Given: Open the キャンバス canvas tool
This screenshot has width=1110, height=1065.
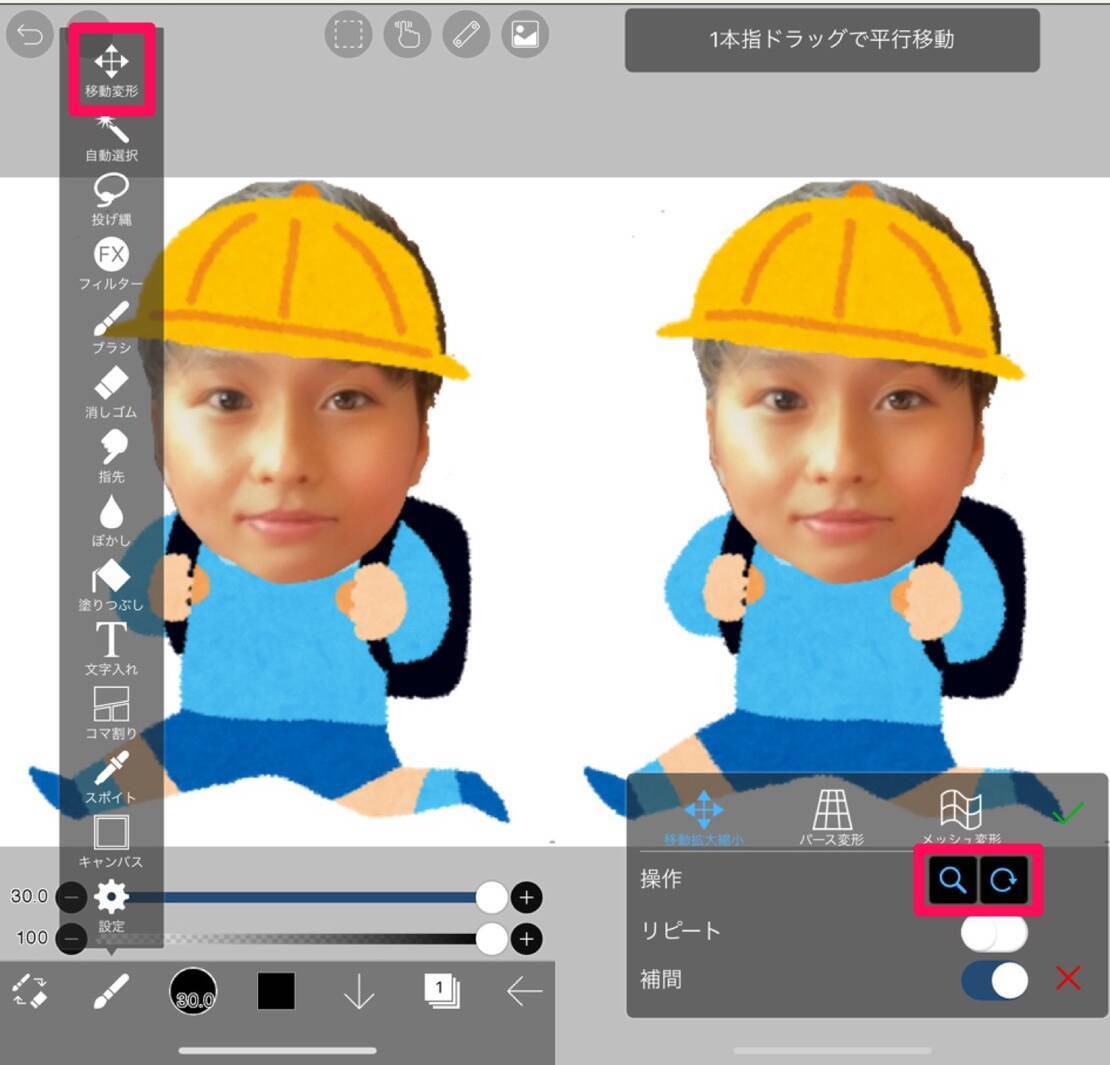Looking at the screenshot, I should click(x=111, y=842).
